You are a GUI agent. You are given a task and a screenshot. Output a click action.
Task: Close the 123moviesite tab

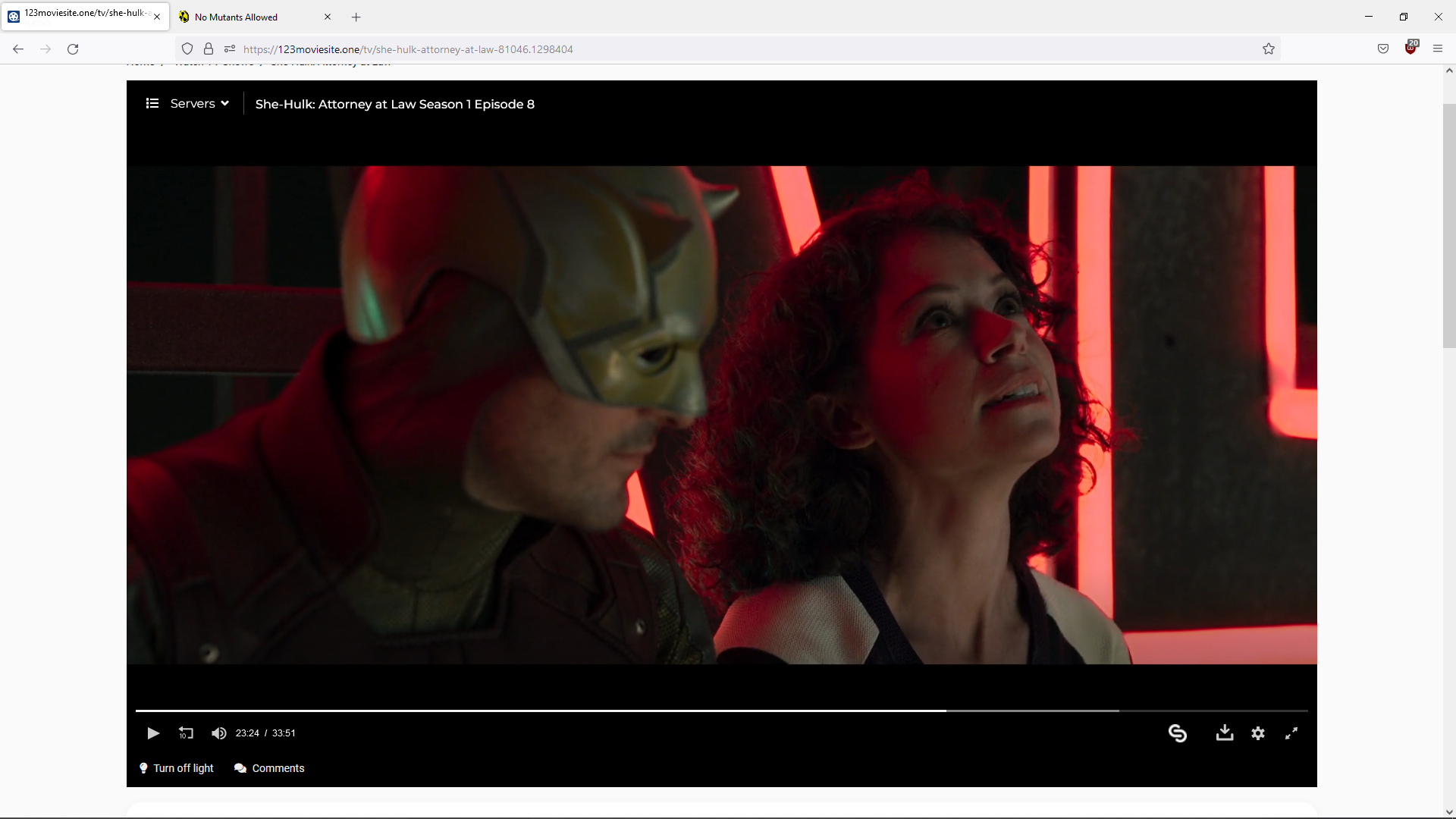[157, 17]
